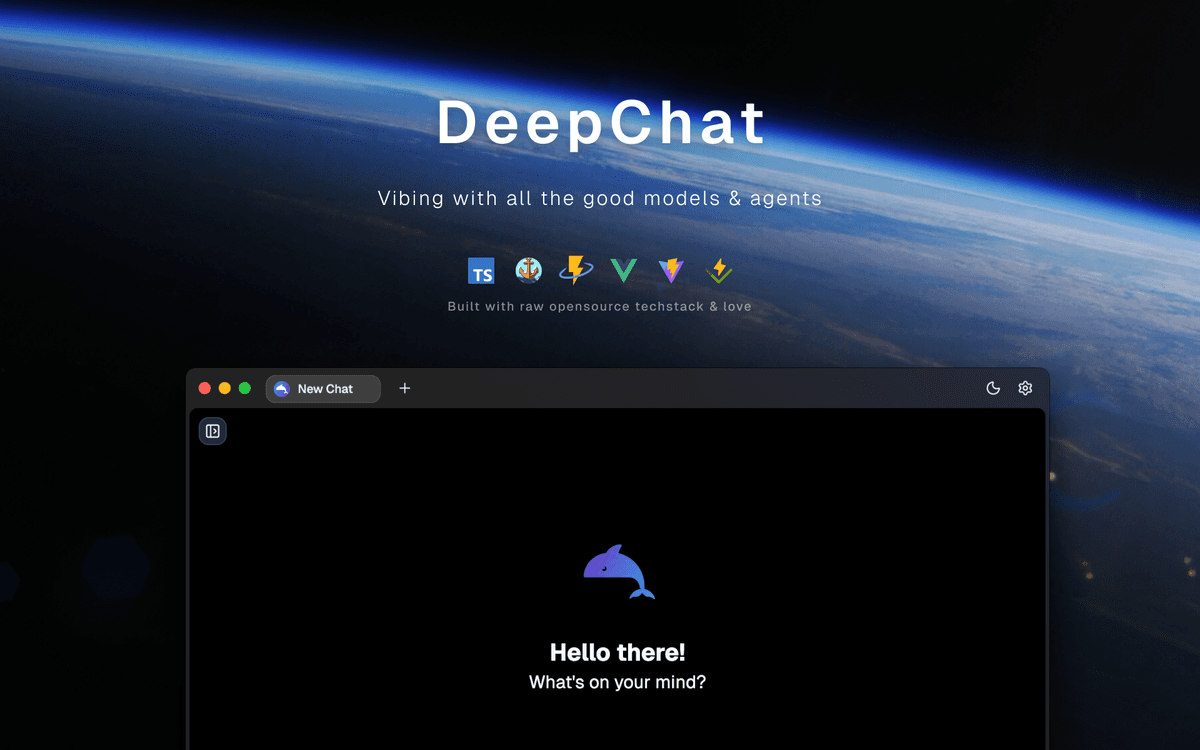Click the dolphin logo in chat area
This screenshot has height=750, width=1200.
click(619, 572)
